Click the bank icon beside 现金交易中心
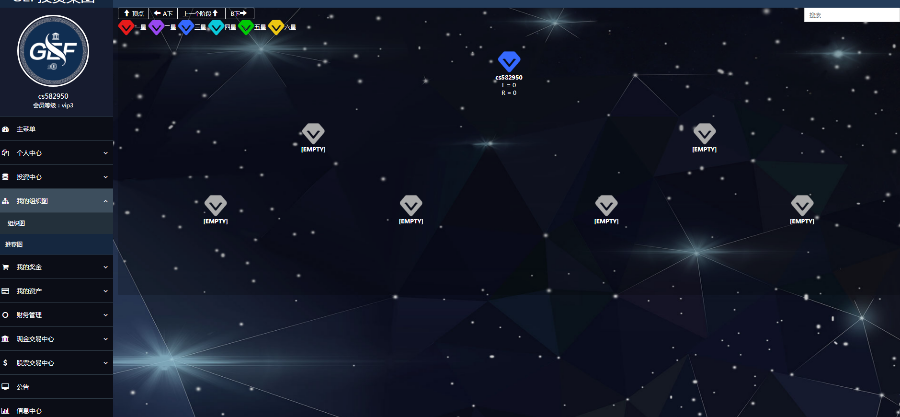The image size is (900, 417). (x=5, y=339)
